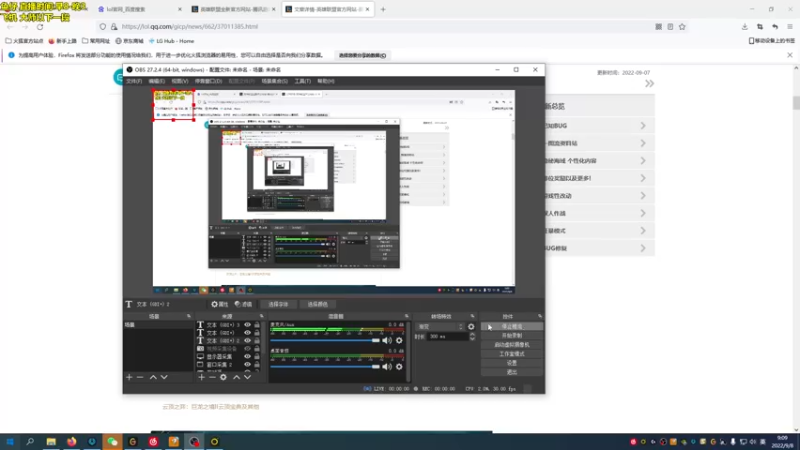Hide the 显示器采集 source
The height and width of the screenshot is (450, 800).
[x=247, y=357]
